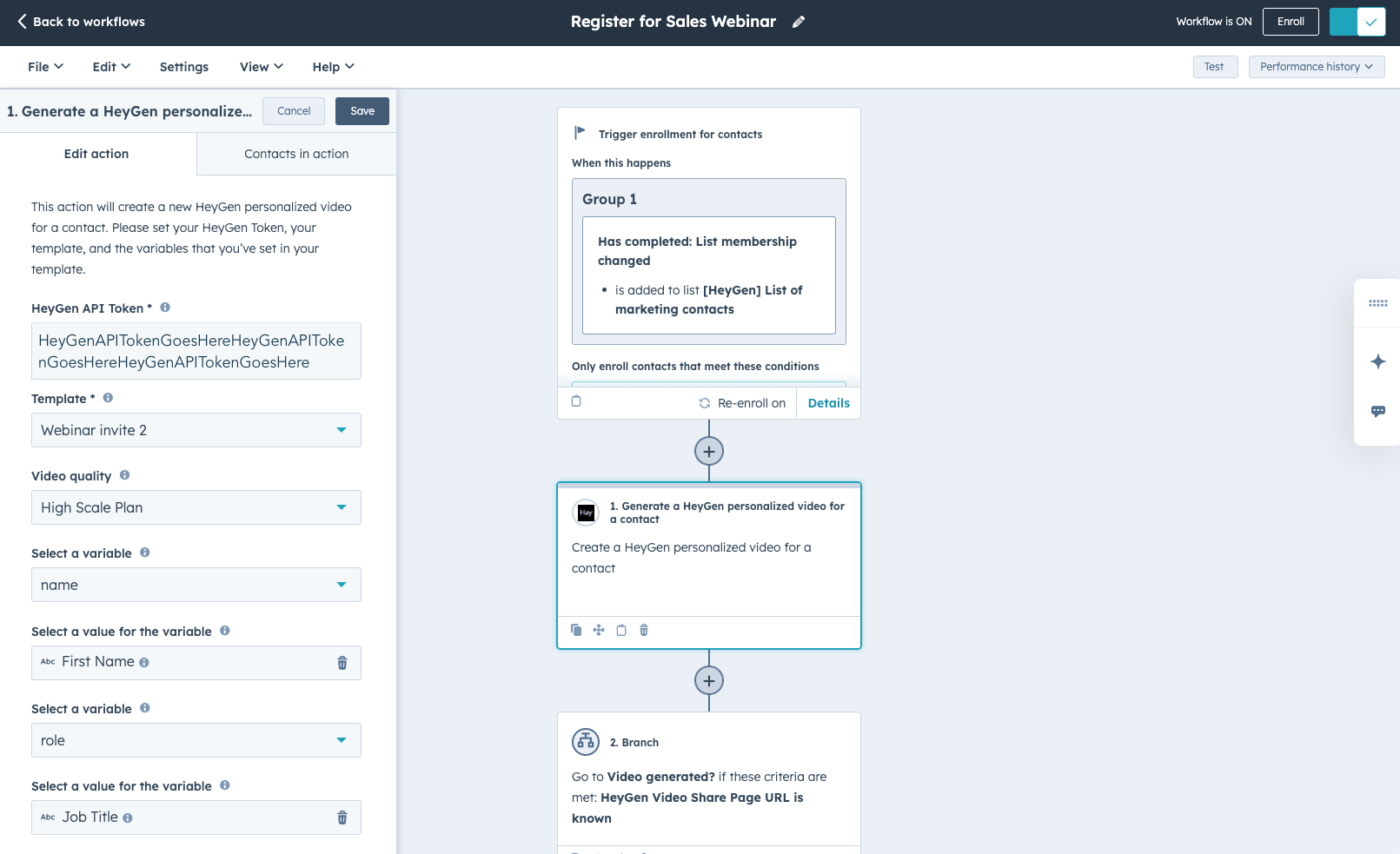Open the View menu

(x=262, y=67)
